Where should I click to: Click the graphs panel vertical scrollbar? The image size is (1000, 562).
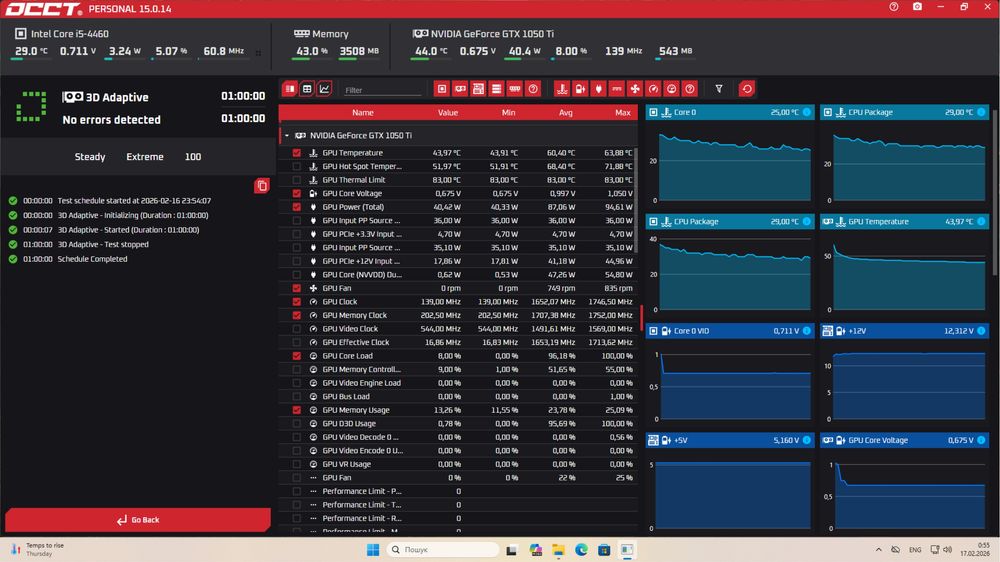[995, 191]
